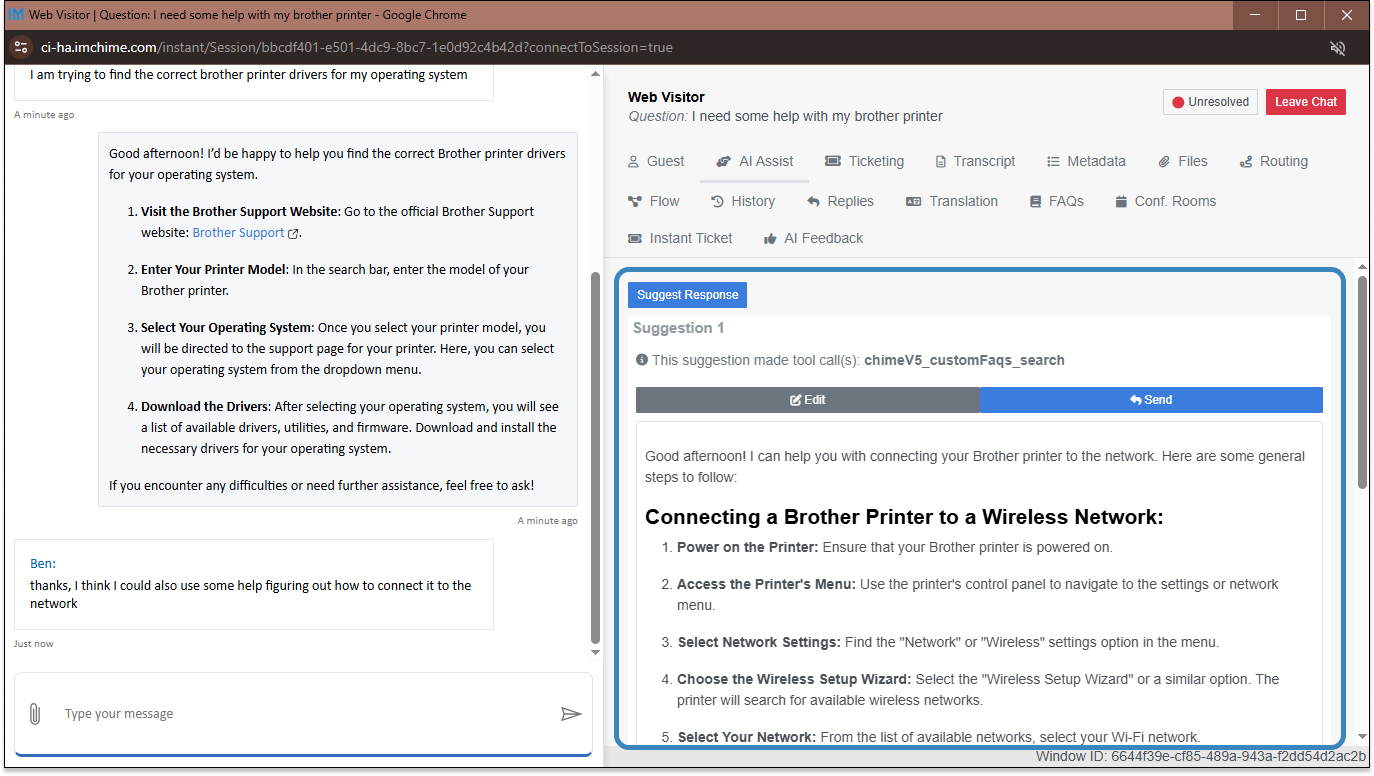1374x776 pixels.
Task: Click the Type your message field
Action: [x=300, y=714]
